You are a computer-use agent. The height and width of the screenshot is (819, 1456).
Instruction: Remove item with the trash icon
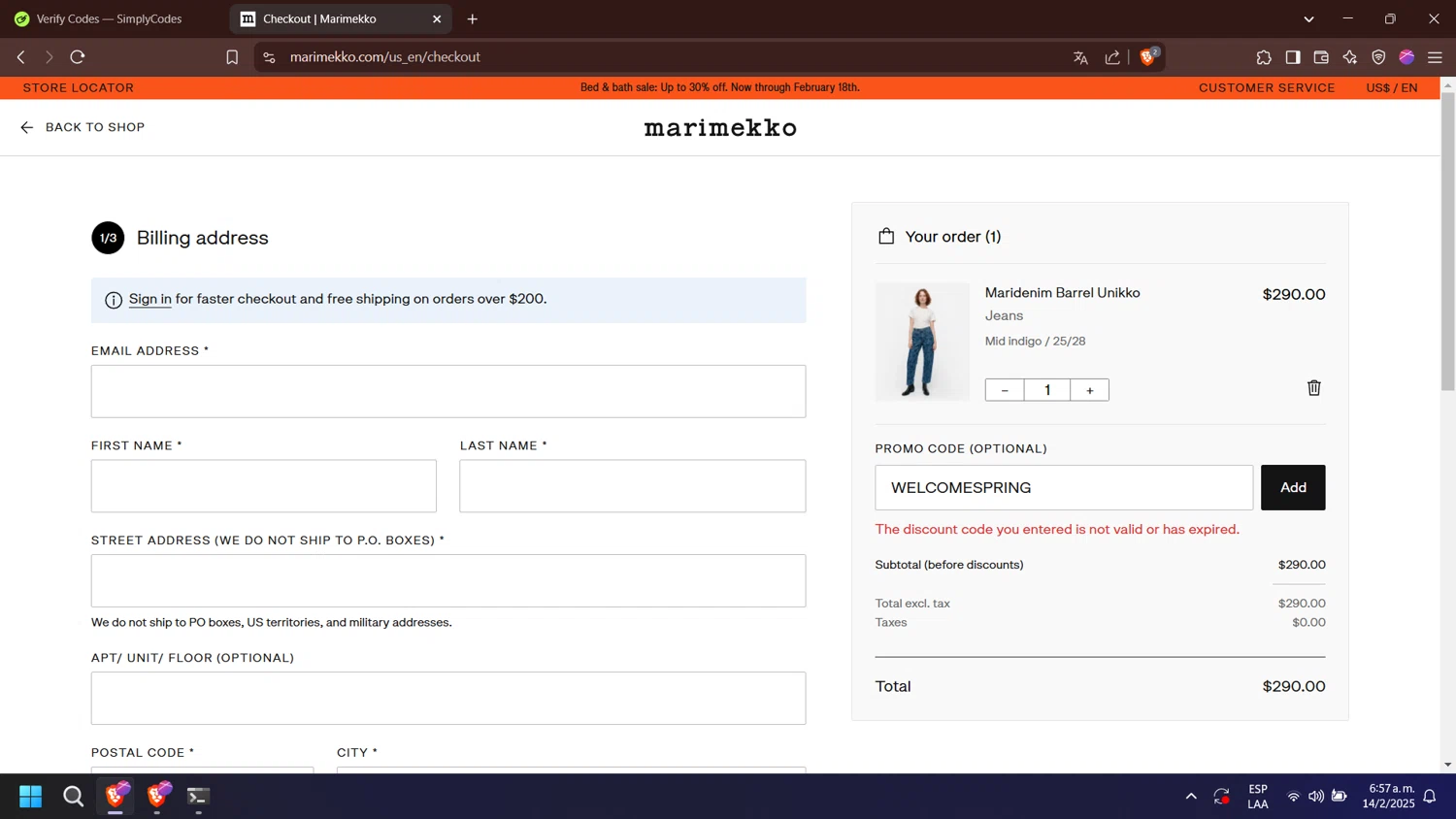[1314, 388]
